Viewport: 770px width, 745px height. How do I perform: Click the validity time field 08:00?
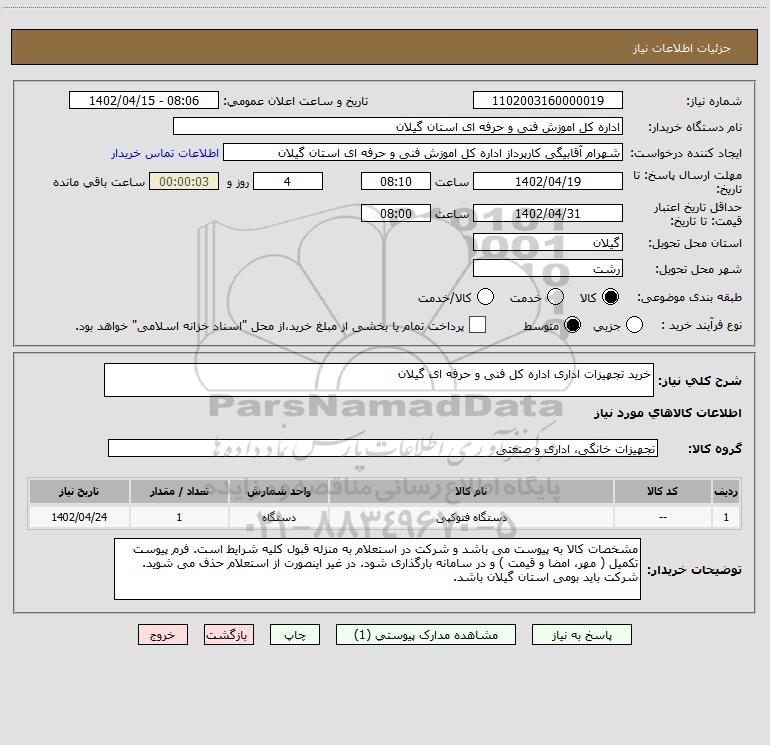(396, 214)
